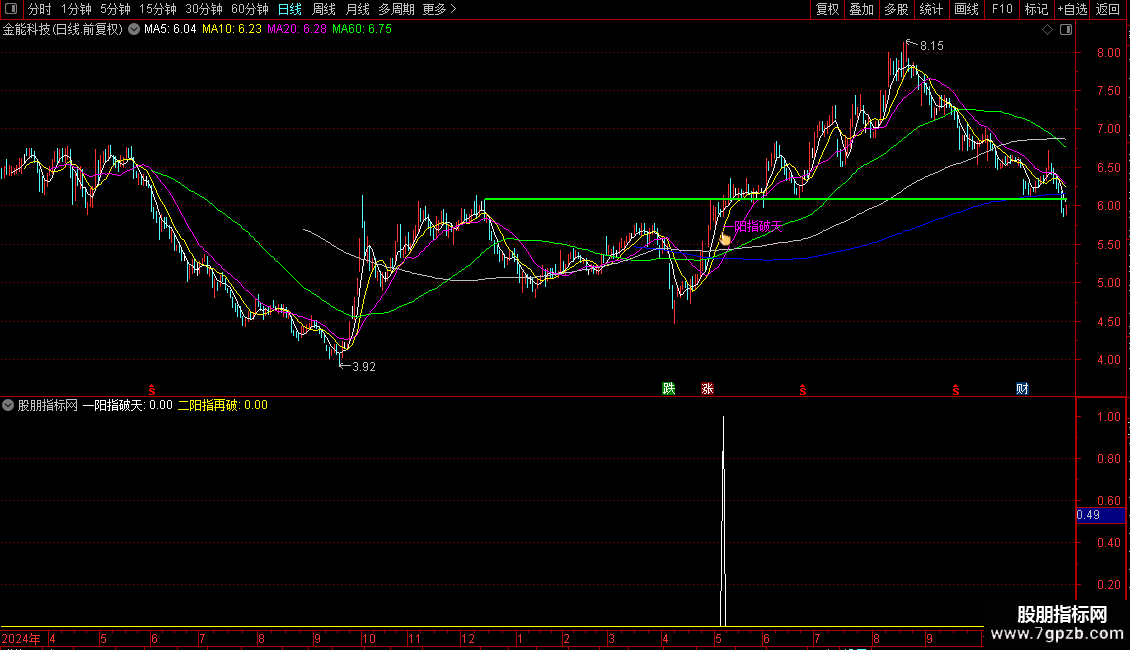Click the 一阳指破天 signal label on chart
This screenshot has height=650, width=1130.
coord(754,226)
